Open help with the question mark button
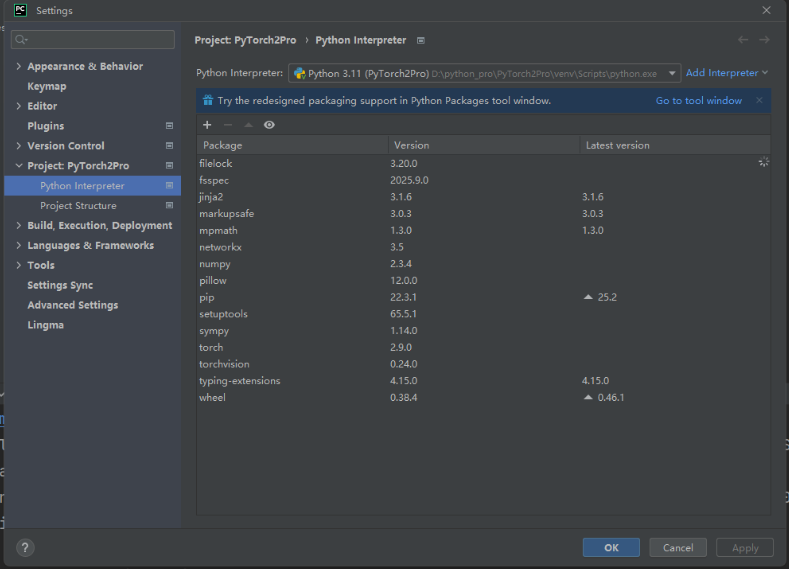This screenshot has height=569, width=789. point(25,547)
